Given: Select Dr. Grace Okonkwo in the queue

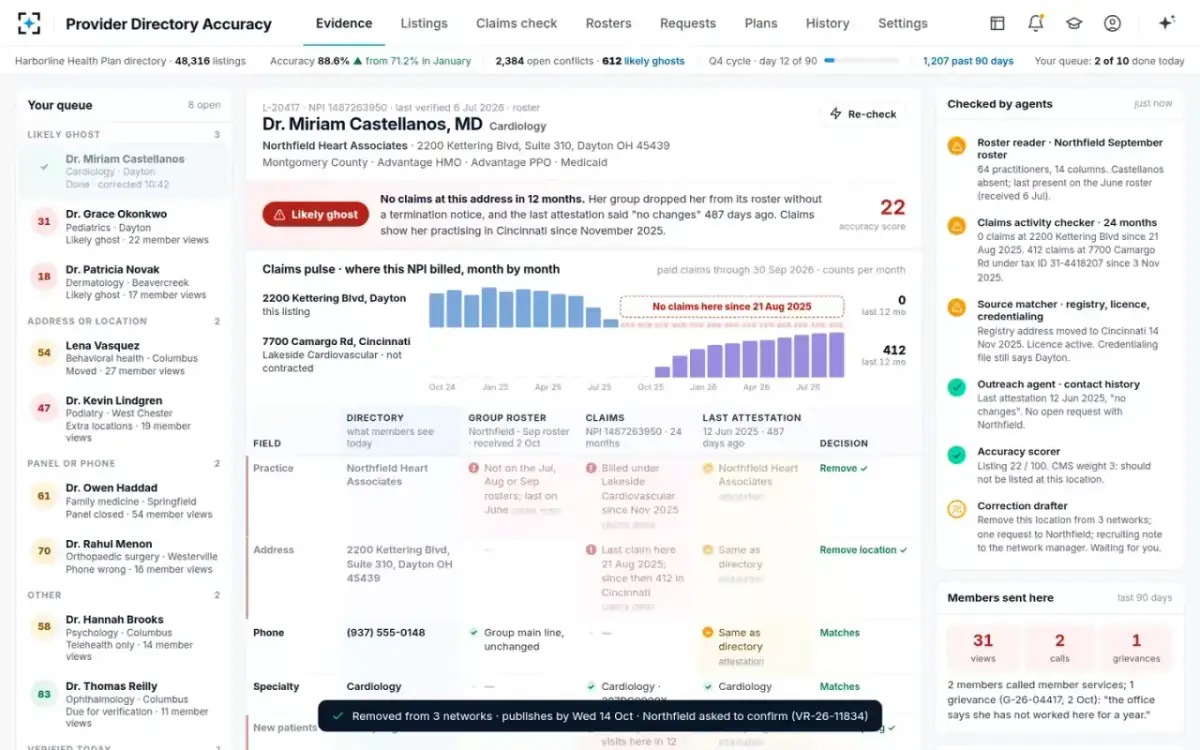Looking at the screenshot, I should [x=125, y=227].
